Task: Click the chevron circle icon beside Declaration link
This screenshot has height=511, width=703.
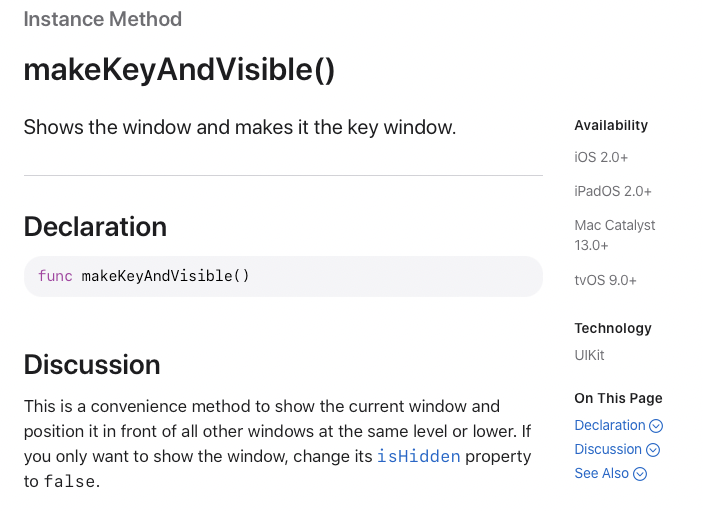Action: click(656, 426)
